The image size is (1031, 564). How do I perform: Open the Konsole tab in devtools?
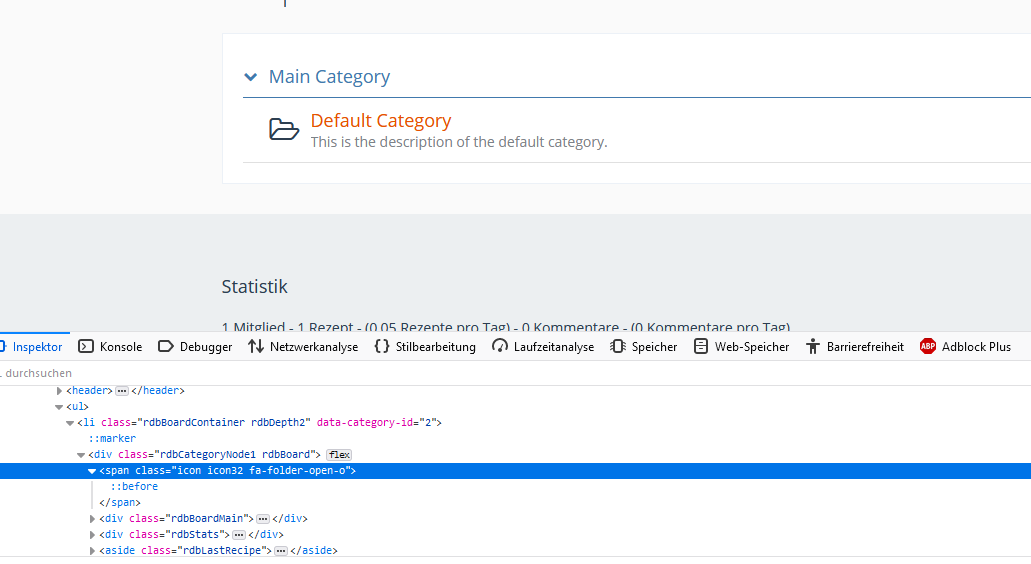(x=110, y=347)
